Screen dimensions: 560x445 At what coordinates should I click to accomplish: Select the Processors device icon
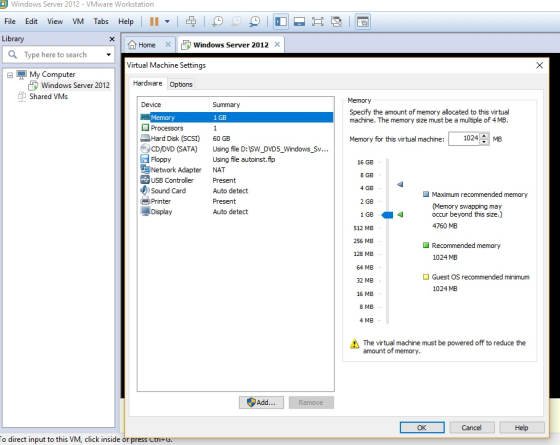pyautogui.click(x=145, y=128)
